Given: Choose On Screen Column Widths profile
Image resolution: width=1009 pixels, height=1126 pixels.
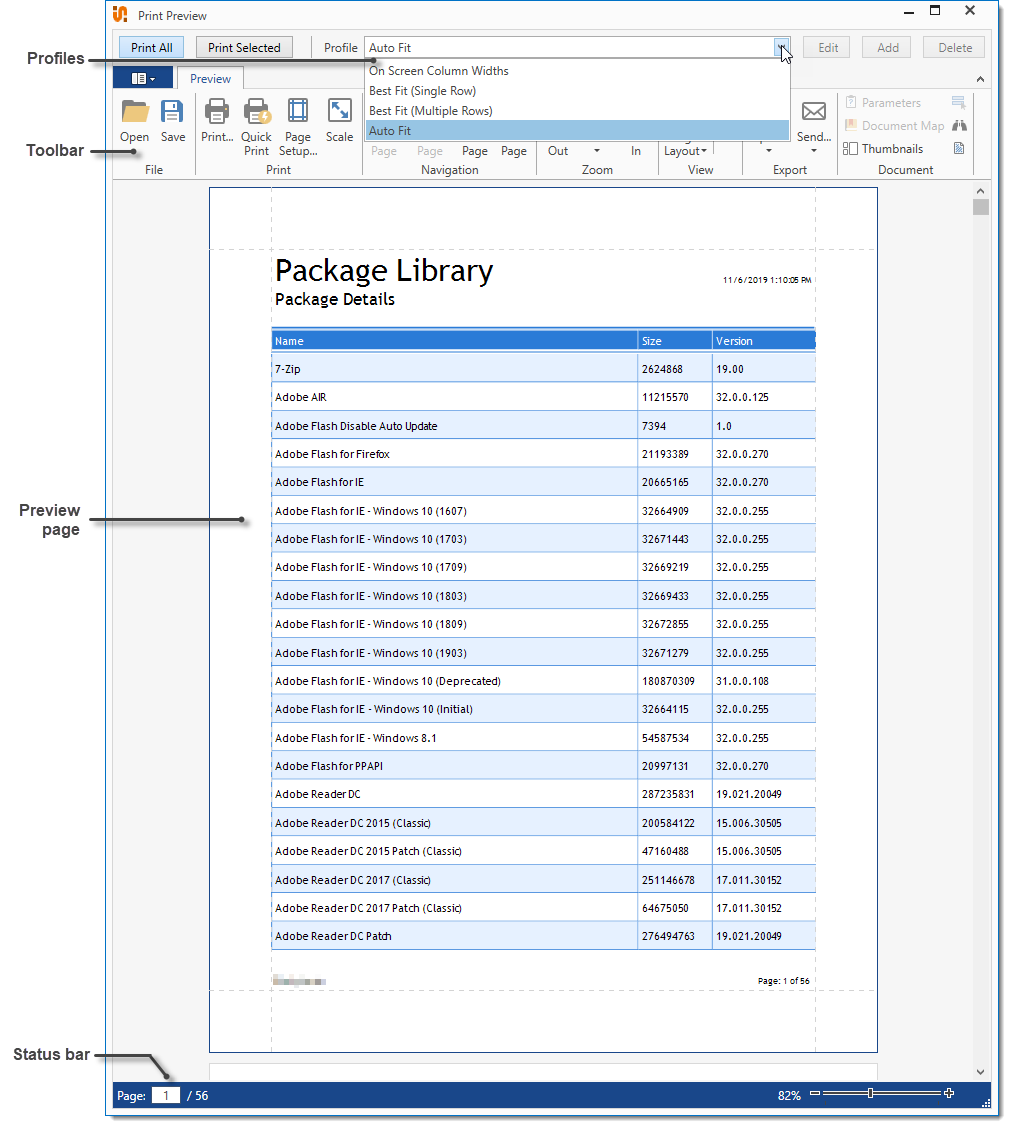Looking at the screenshot, I should point(438,71).
